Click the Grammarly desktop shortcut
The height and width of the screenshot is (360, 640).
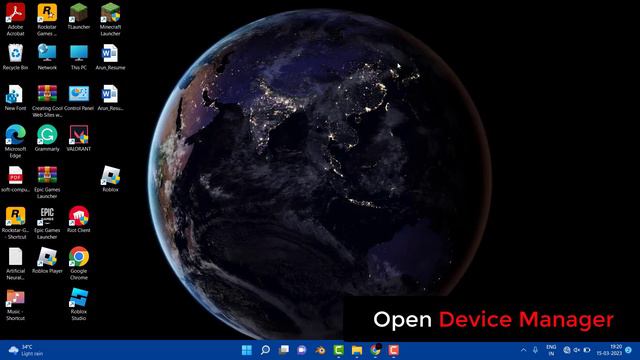pyautogui.click(x=47, y=138)
